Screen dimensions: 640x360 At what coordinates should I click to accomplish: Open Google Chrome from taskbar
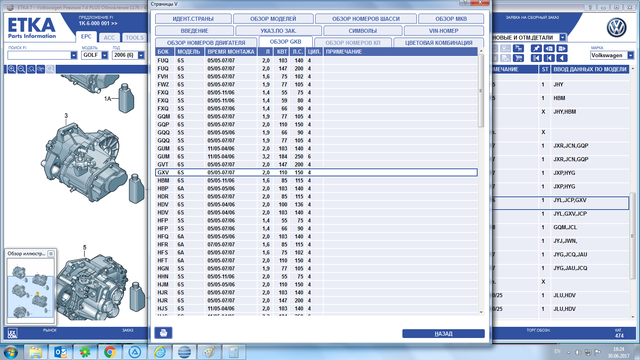[x=110, y=352]
